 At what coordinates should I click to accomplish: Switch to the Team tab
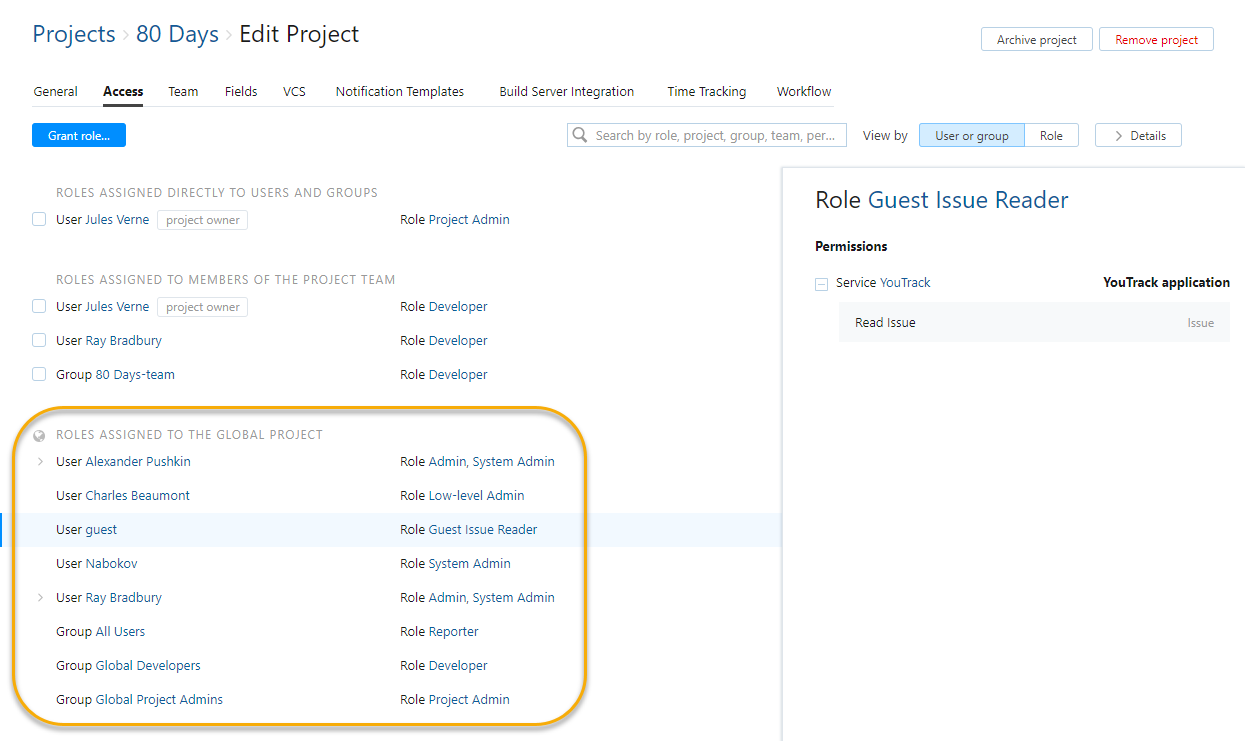(183, 91)
